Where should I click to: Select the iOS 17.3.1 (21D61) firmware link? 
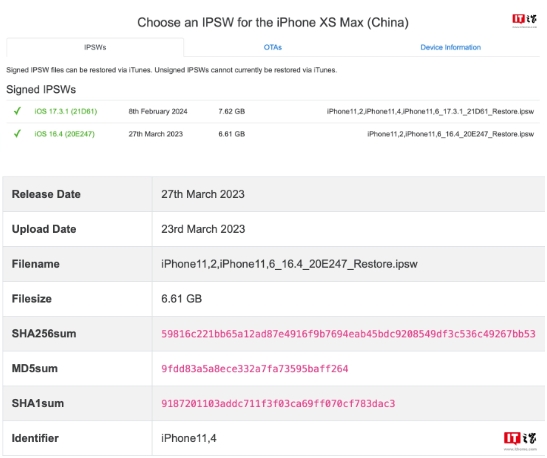pos(66,112)
